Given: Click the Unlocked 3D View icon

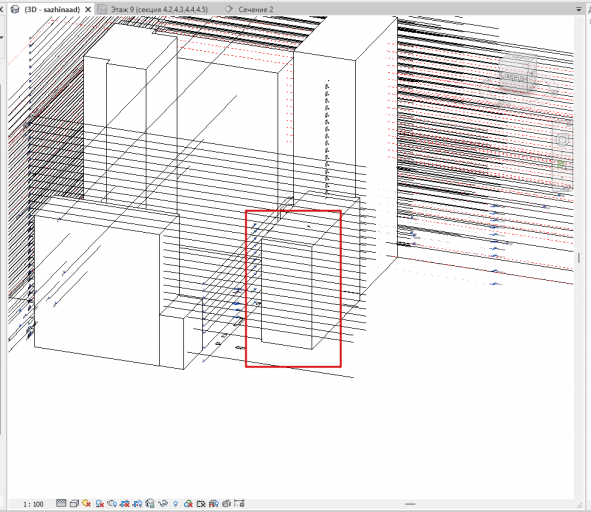Looking at the screenshot, I should (x=150, y=504).
